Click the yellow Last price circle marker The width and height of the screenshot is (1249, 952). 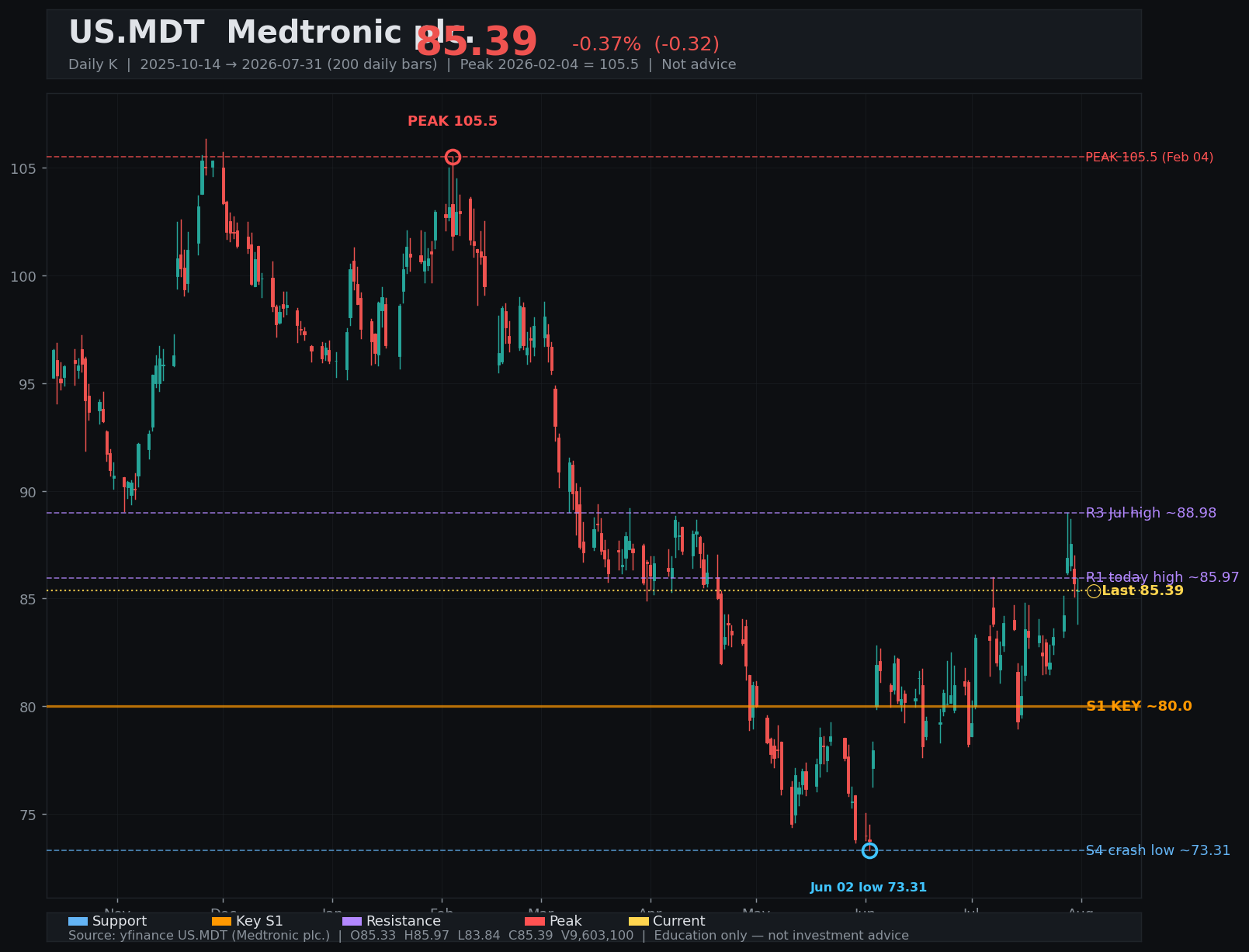tap(1094, 591)
